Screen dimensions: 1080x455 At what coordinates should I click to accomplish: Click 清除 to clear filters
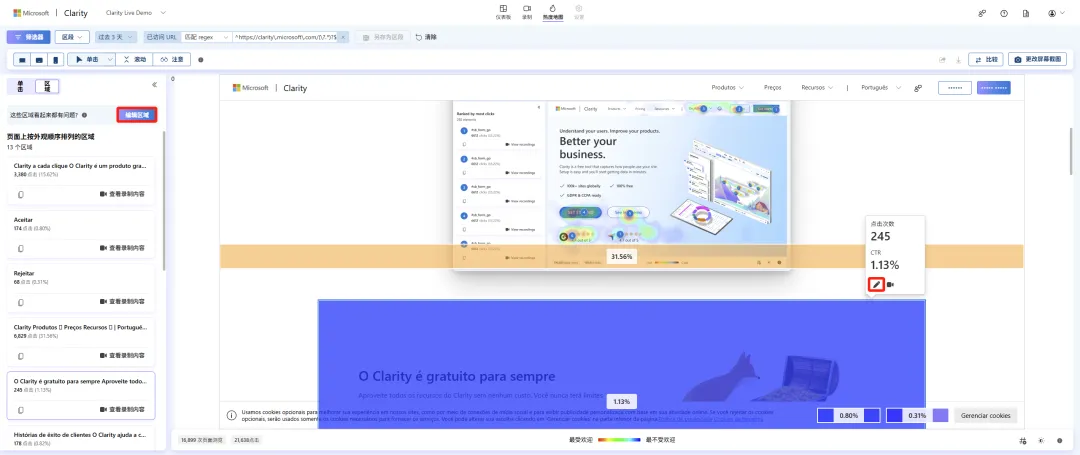click(426, 37)
